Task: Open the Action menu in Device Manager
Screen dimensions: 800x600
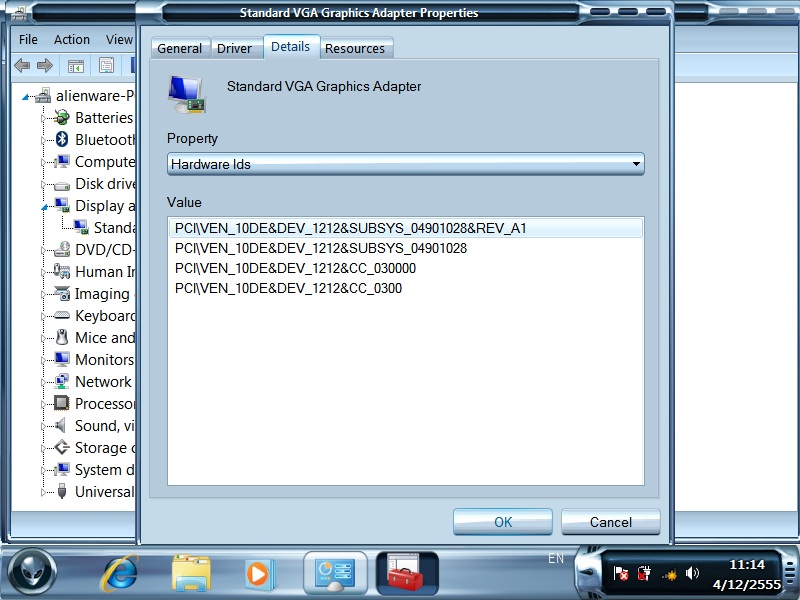Action: click(72, 39)
